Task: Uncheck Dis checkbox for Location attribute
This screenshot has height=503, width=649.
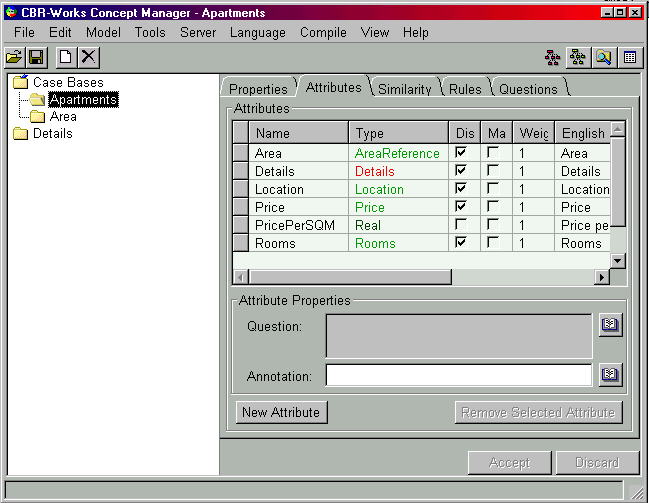Action: (461, 188)
